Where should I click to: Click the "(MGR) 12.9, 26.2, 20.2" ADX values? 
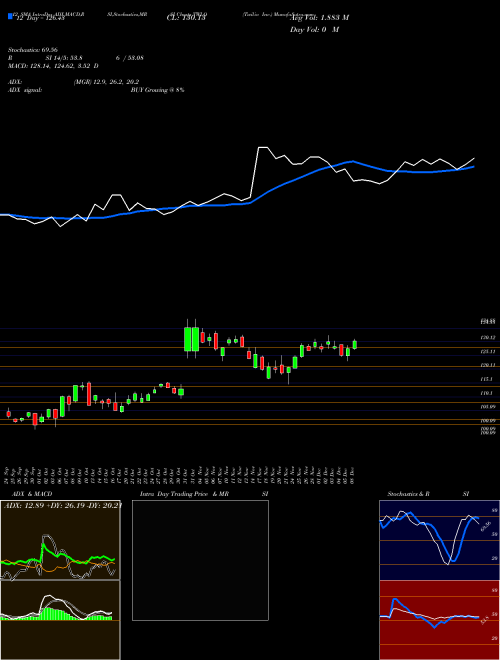106,82
